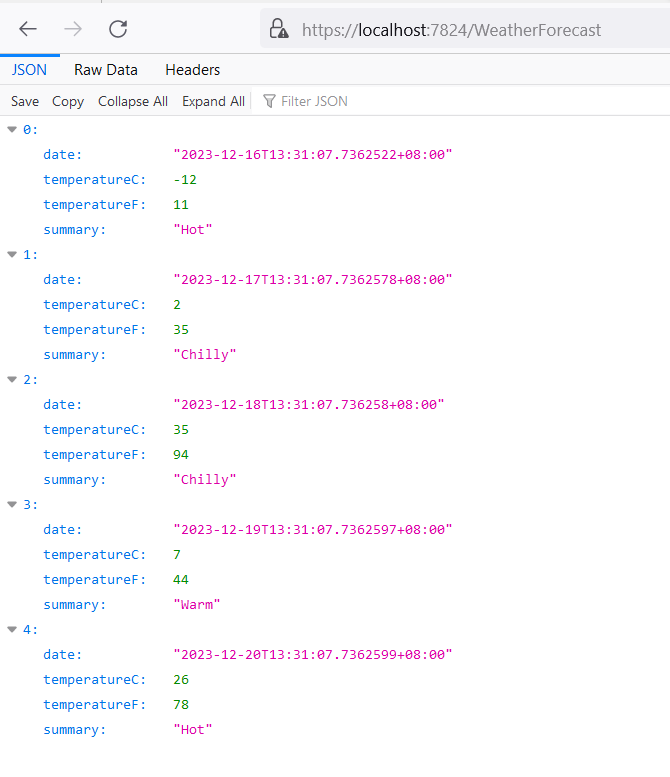
Task: Select temperatureF value 78
Action: [x=181, y=704]
